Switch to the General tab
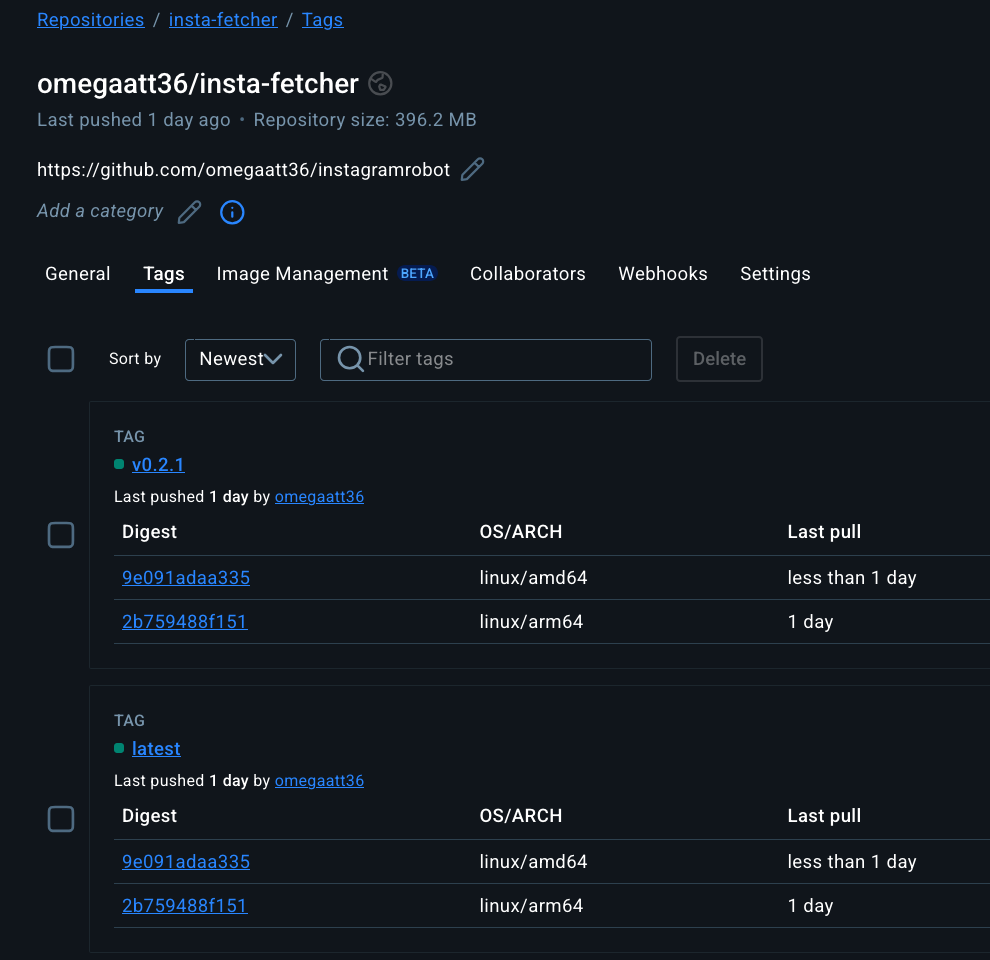Image resolution: width=990 pixels, height=960 pixels. (x=78, y=273)
